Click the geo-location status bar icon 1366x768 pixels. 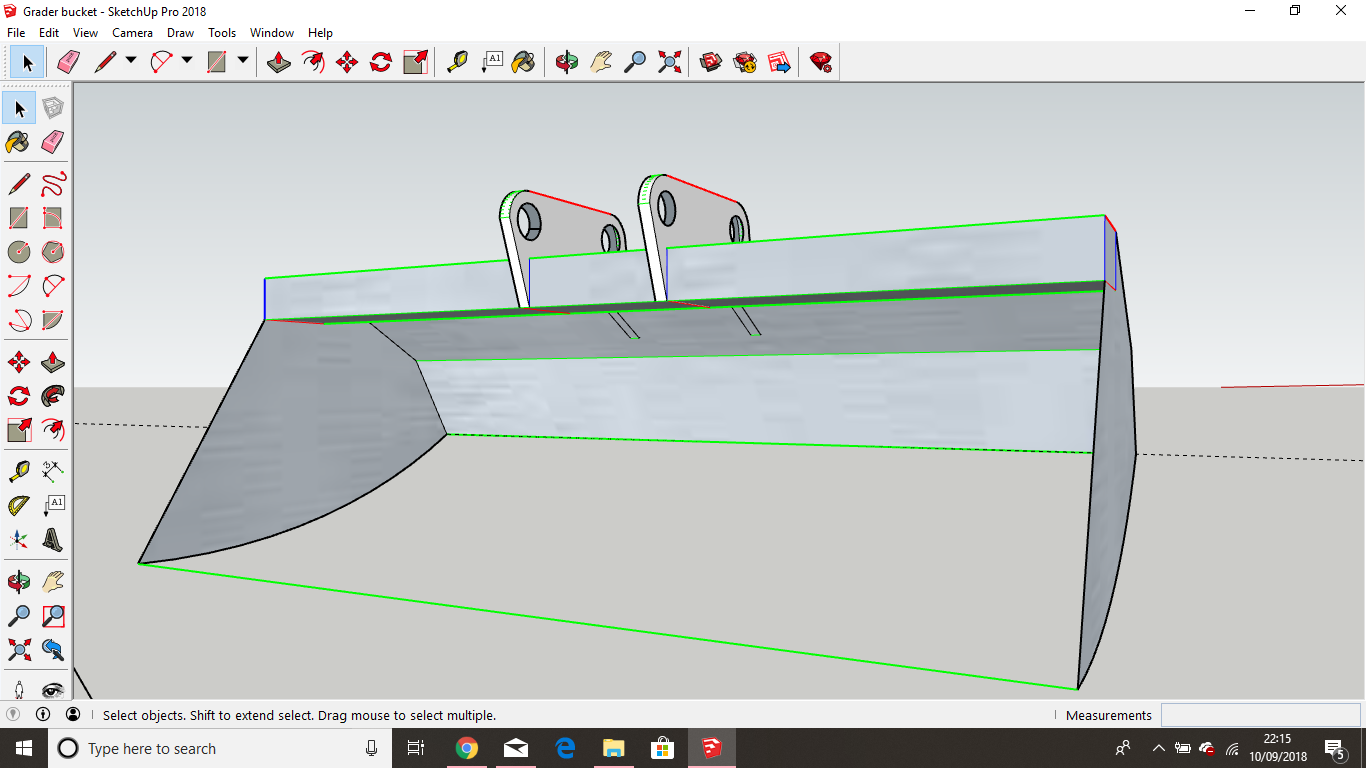coord(13,715)
